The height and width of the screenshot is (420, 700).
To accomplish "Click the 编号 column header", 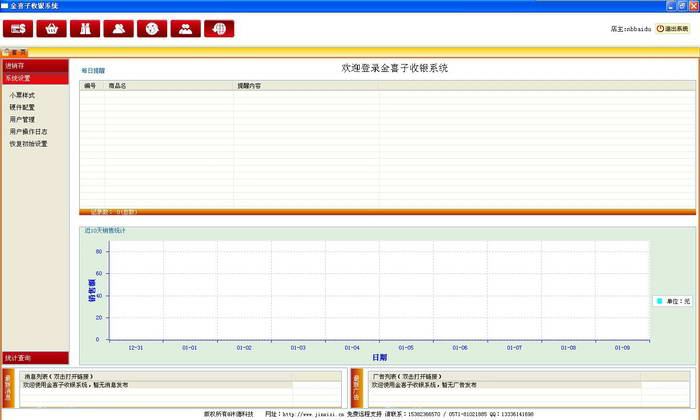I will click(x=92, y=86).
